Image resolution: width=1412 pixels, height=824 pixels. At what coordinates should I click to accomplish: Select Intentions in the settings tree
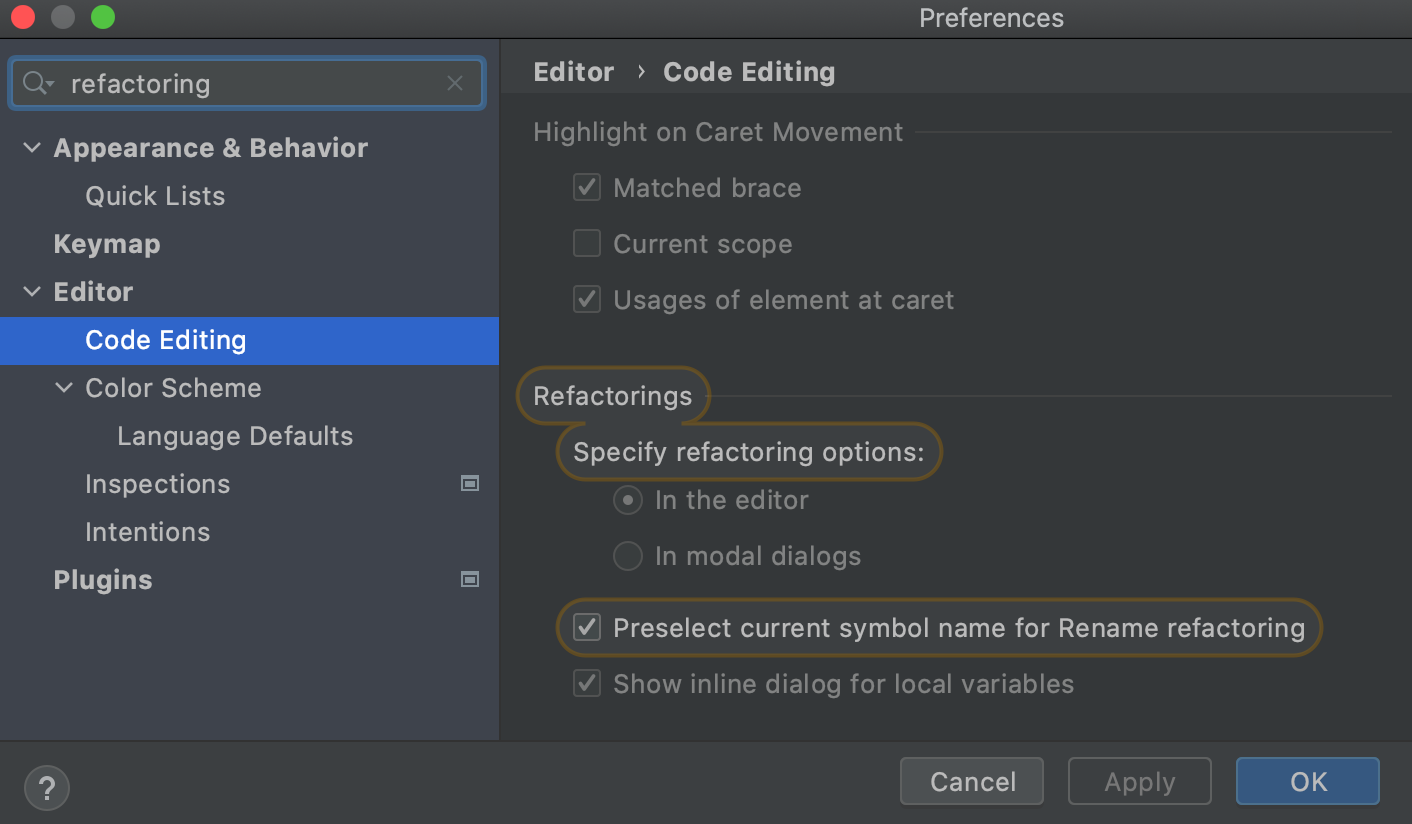coord(148,532)
